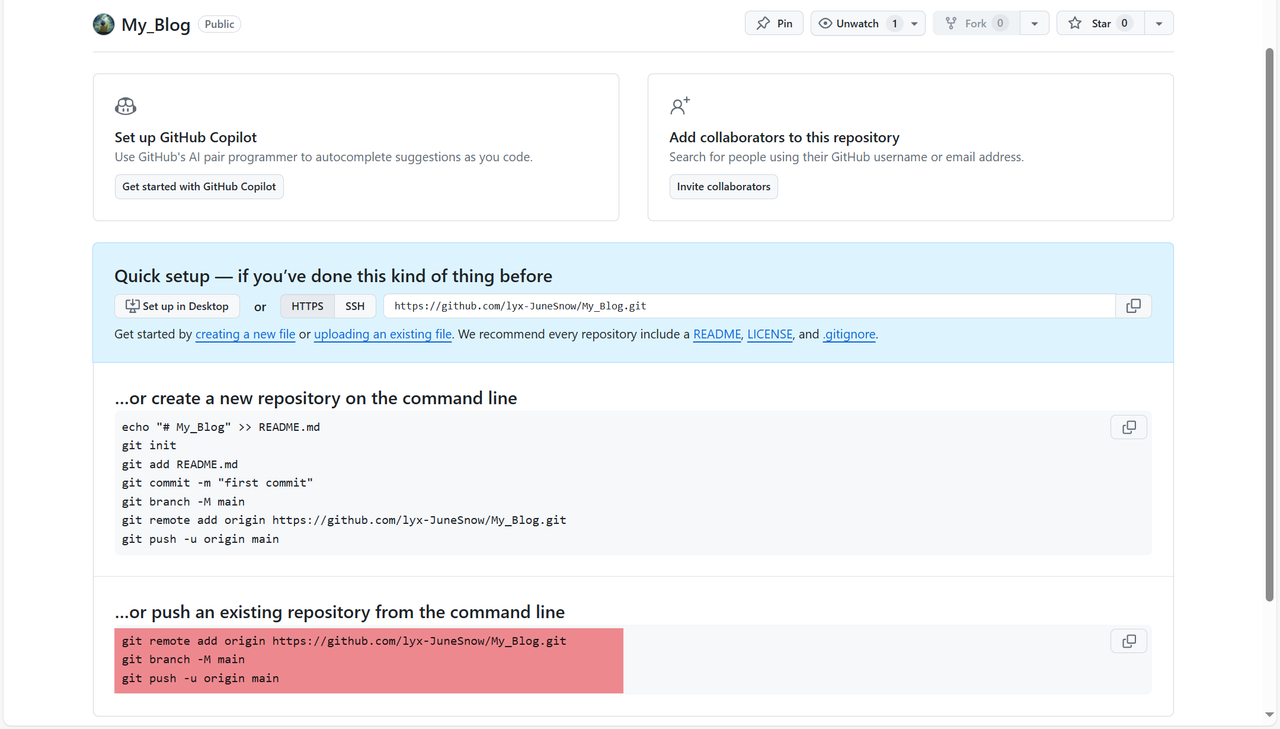Click the 'git init' command line
Viewport: 1280px width, 729px height.
(149, 445)
